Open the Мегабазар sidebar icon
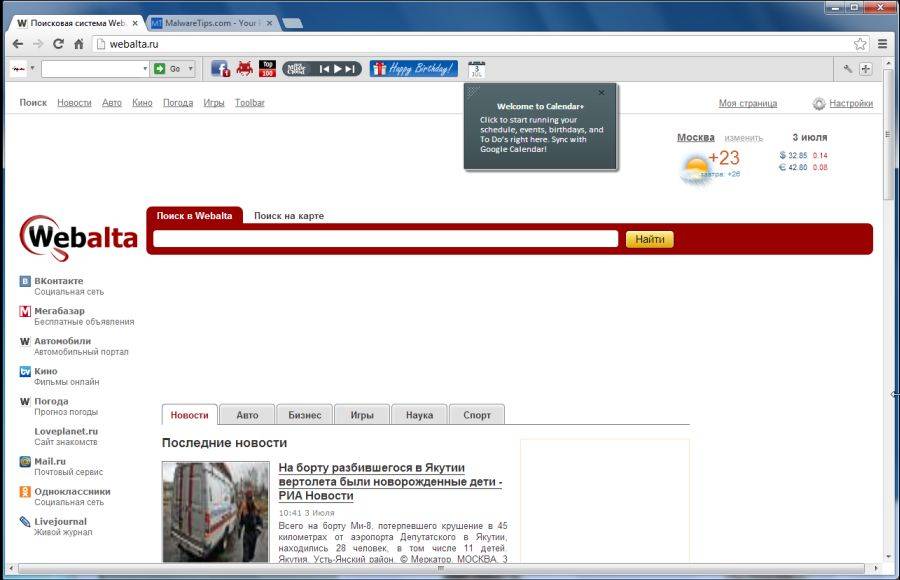 tap(25, 311)
